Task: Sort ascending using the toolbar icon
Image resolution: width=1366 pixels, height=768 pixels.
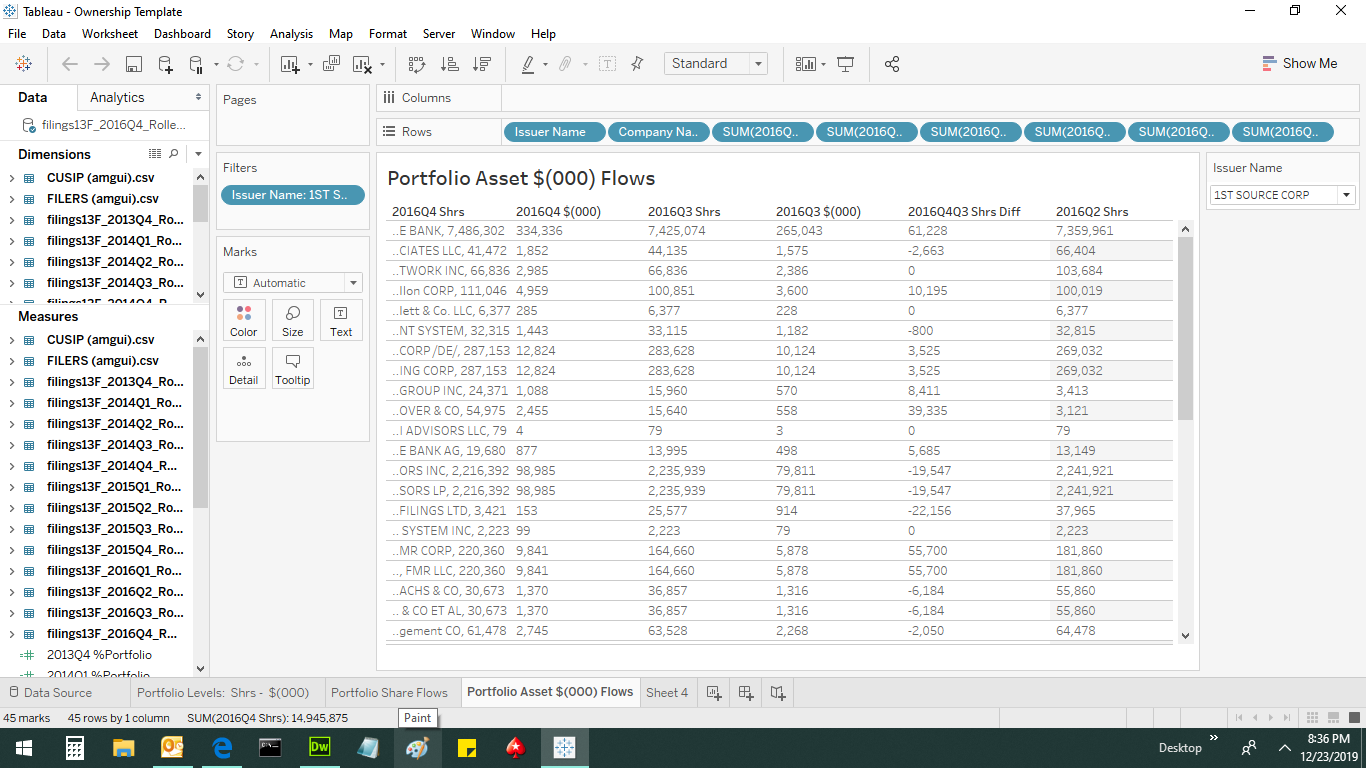Action: click(x=449, y=64)
